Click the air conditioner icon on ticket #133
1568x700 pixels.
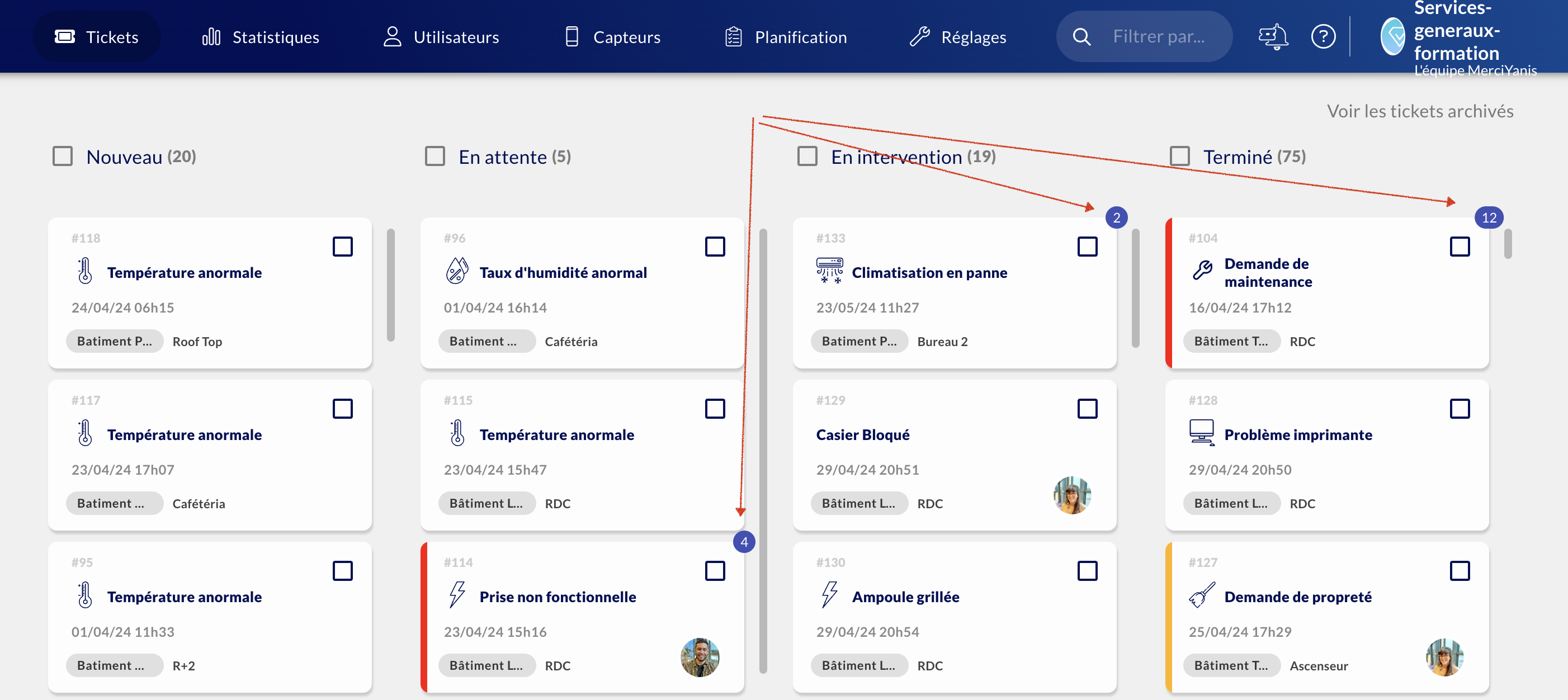pos(829,271)
